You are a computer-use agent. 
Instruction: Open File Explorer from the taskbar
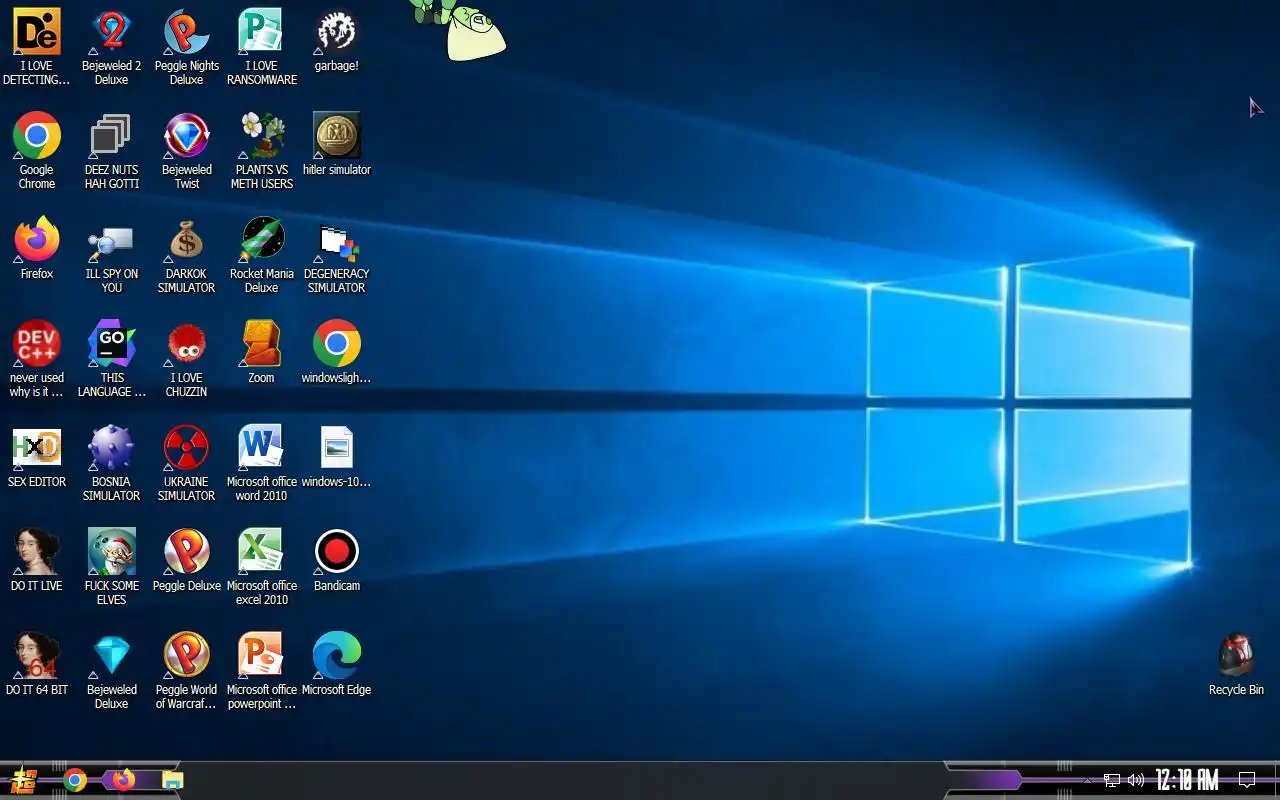pyautogui.click(x=173, y=780)
